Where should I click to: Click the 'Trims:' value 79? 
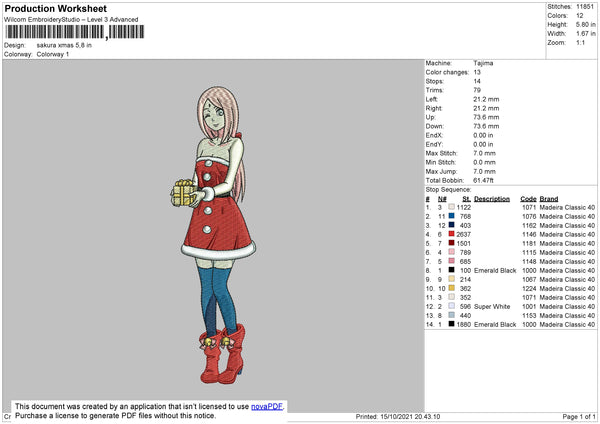click(477, 90)
